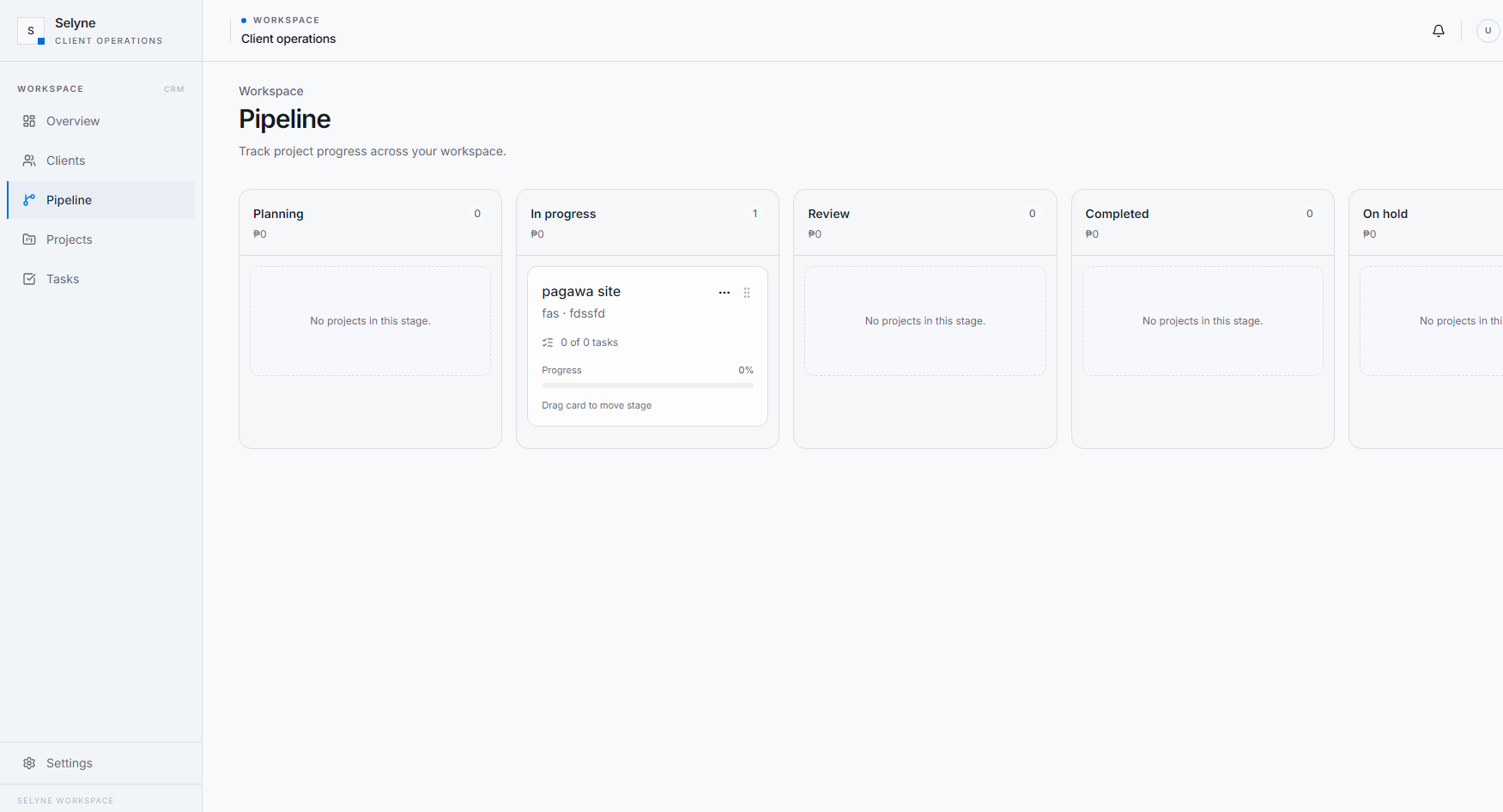Open the Clients section
Viewport: 1503px width, 812px height.
(x=101, y=161)
